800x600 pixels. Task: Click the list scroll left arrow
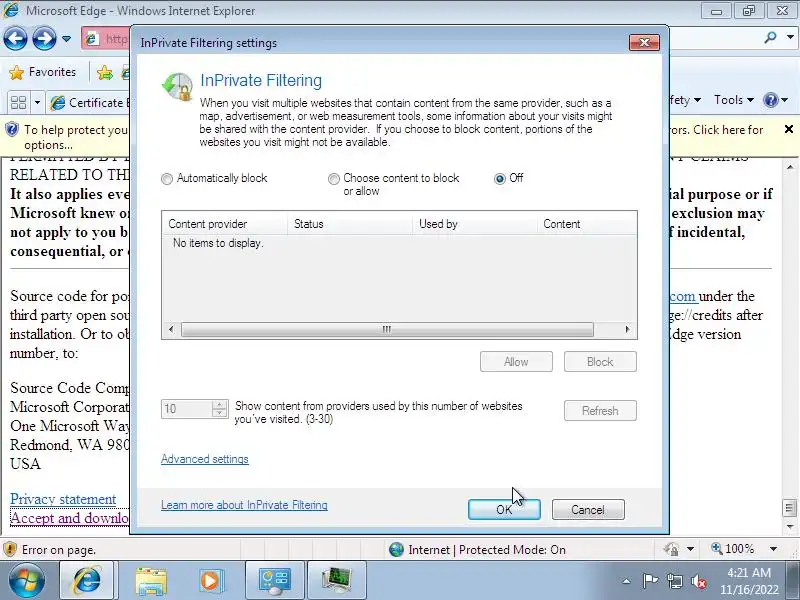171,329
